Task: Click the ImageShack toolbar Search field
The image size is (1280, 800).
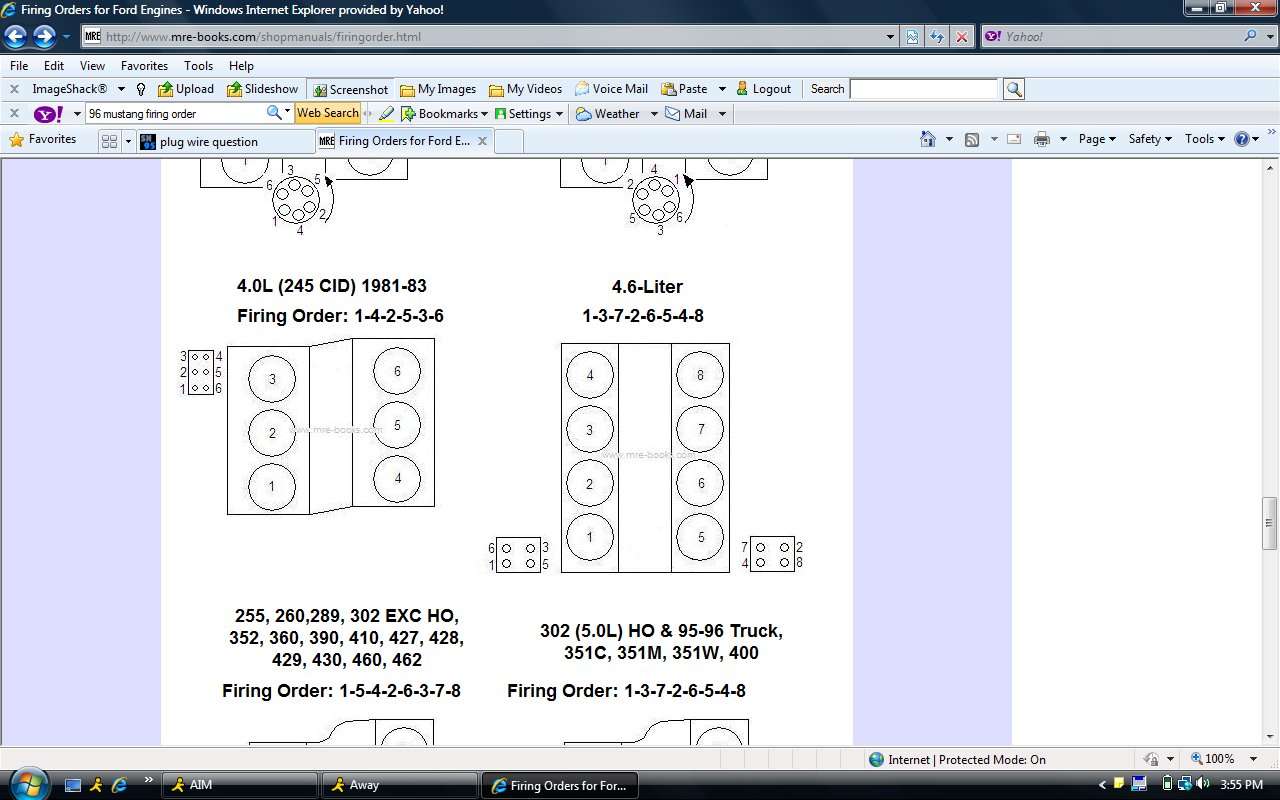Action: pyautogui.click(x=924, y=89)
